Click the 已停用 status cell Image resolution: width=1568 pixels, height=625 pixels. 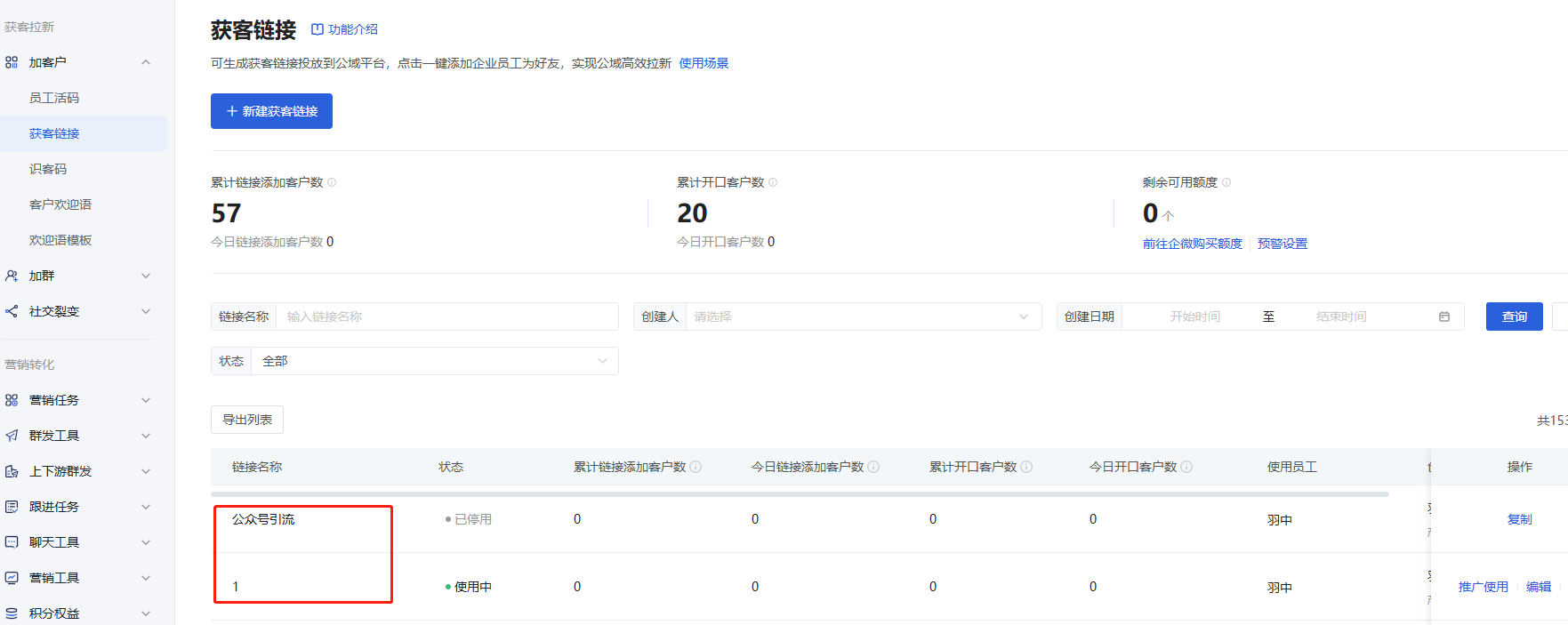[469, 519]
